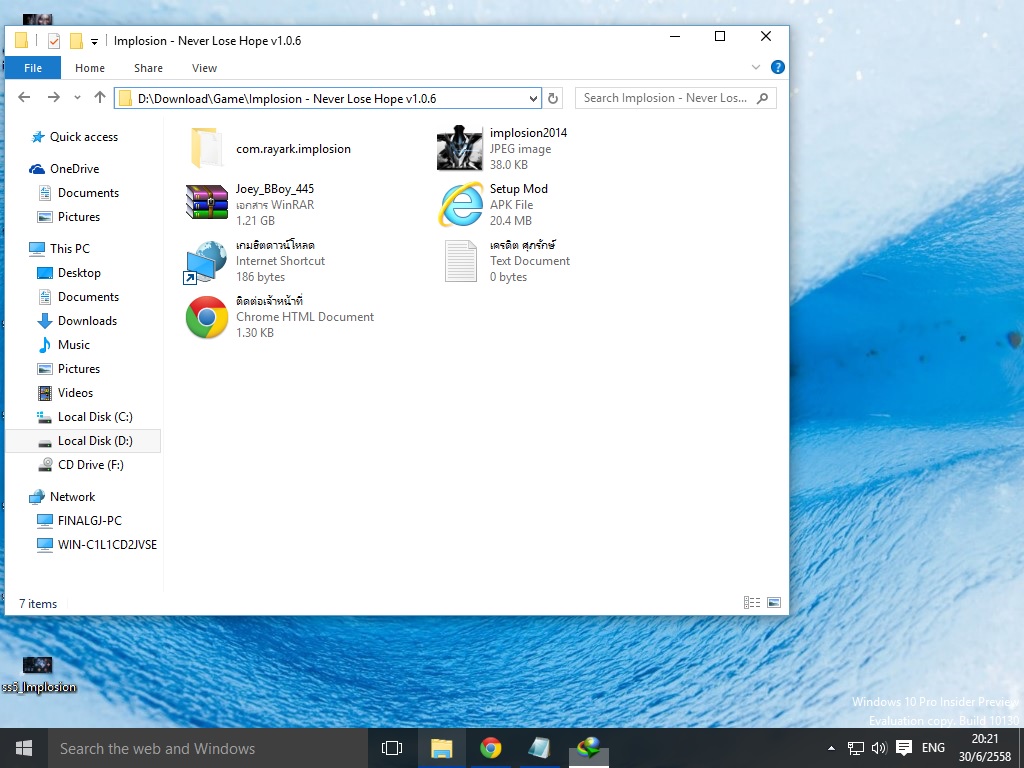The height and width of the screenshot is (768, 1024).
Task: Open the File tab
Action: click(33, 68)
